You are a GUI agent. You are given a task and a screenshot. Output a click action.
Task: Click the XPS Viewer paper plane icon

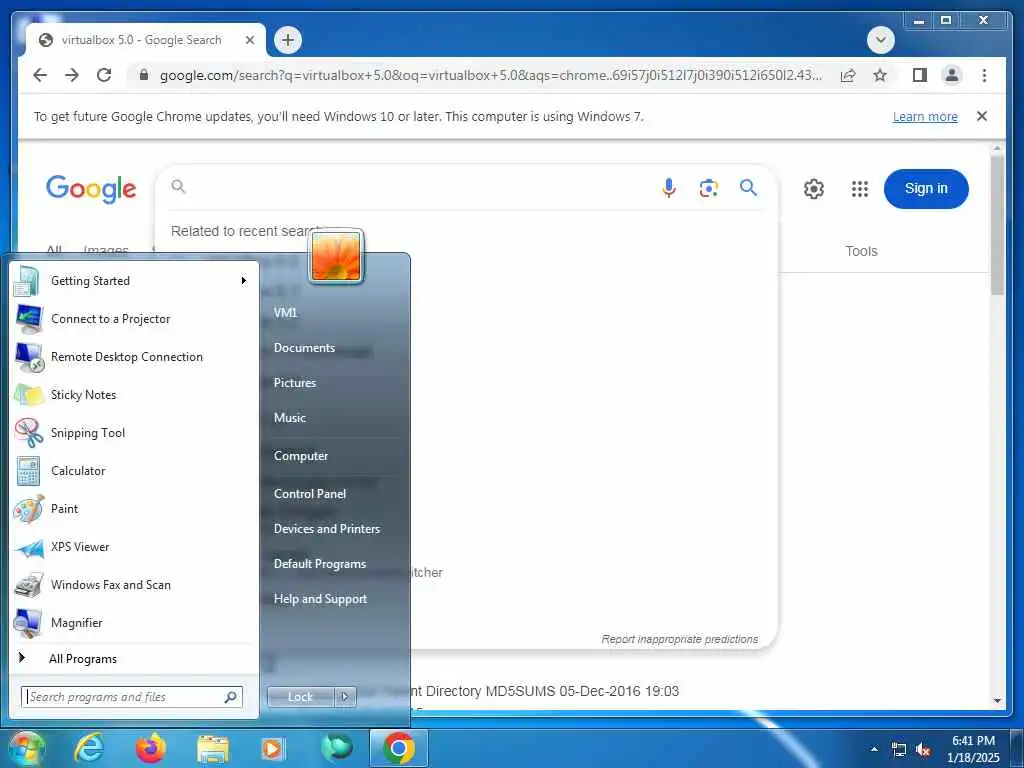point(29,547)
